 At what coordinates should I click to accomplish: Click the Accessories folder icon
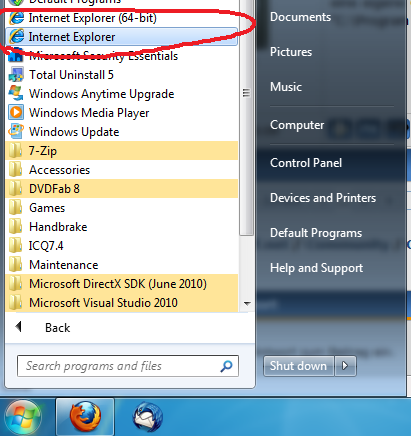point(15,170)
